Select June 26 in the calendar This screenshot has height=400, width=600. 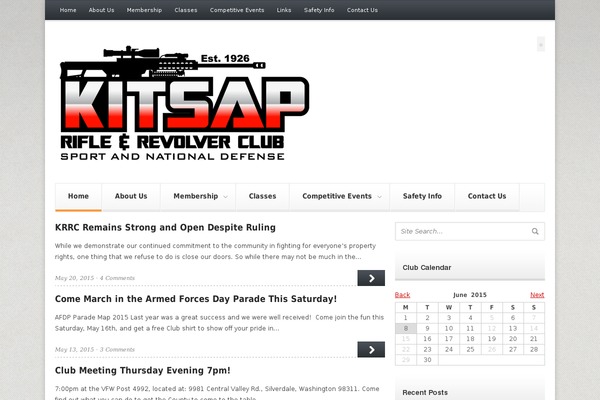coord(492,349)
